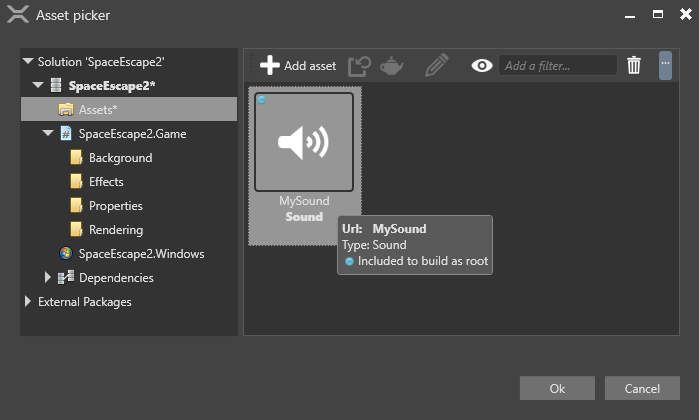Open the Background folder

[120, 158]
